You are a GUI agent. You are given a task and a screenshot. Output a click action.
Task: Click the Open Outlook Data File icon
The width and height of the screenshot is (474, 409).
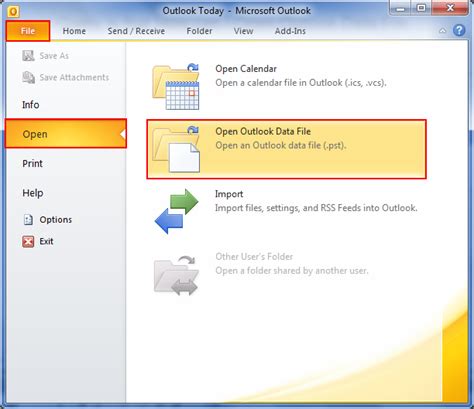176,149
